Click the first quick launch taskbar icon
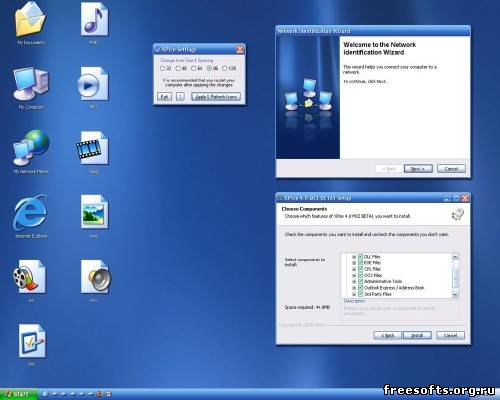The width and height of the screenshot is (500, 400). pyautogui.click(x=45, y=394)
